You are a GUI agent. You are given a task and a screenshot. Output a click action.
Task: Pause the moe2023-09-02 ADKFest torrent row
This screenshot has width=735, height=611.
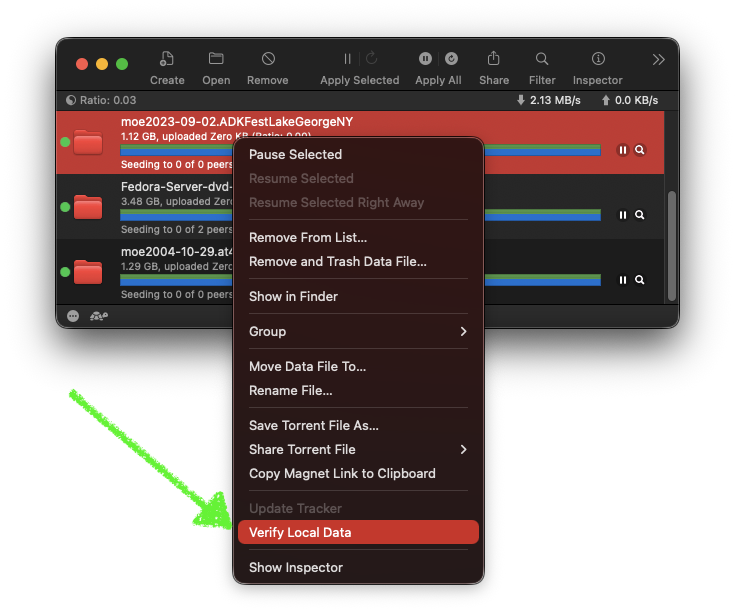tap(623, 150)
